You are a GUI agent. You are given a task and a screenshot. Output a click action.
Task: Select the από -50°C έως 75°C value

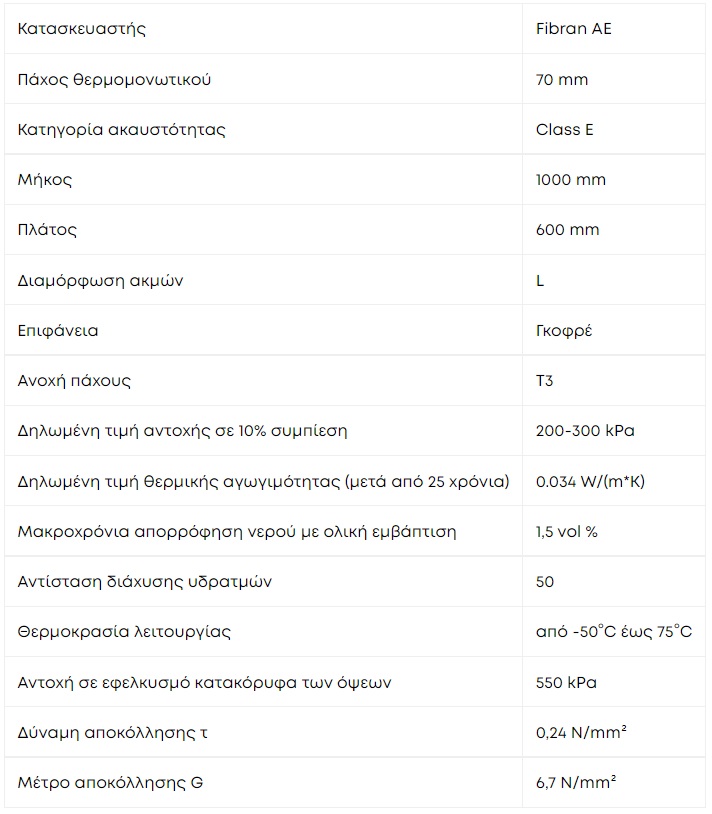coord(614,632)
